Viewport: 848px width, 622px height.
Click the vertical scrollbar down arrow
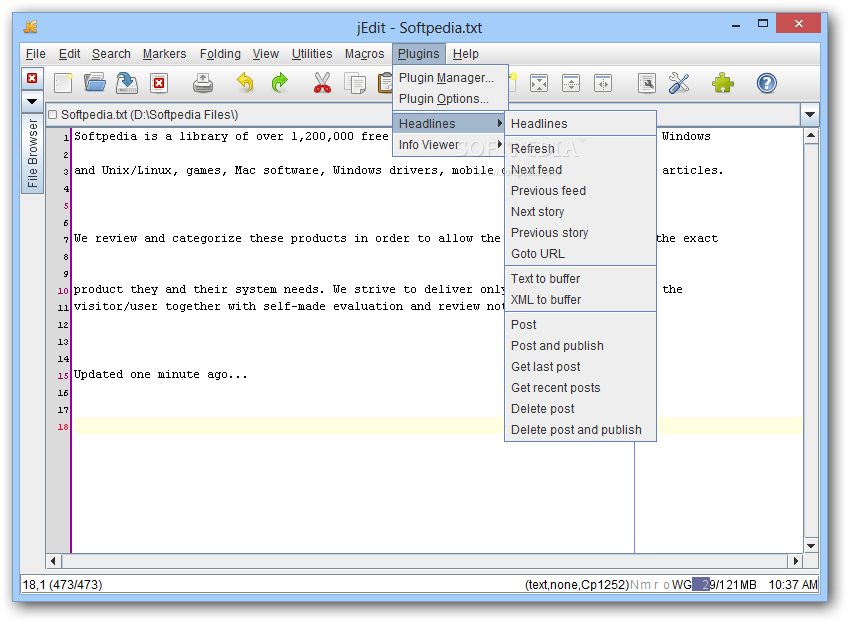(811, 546)
